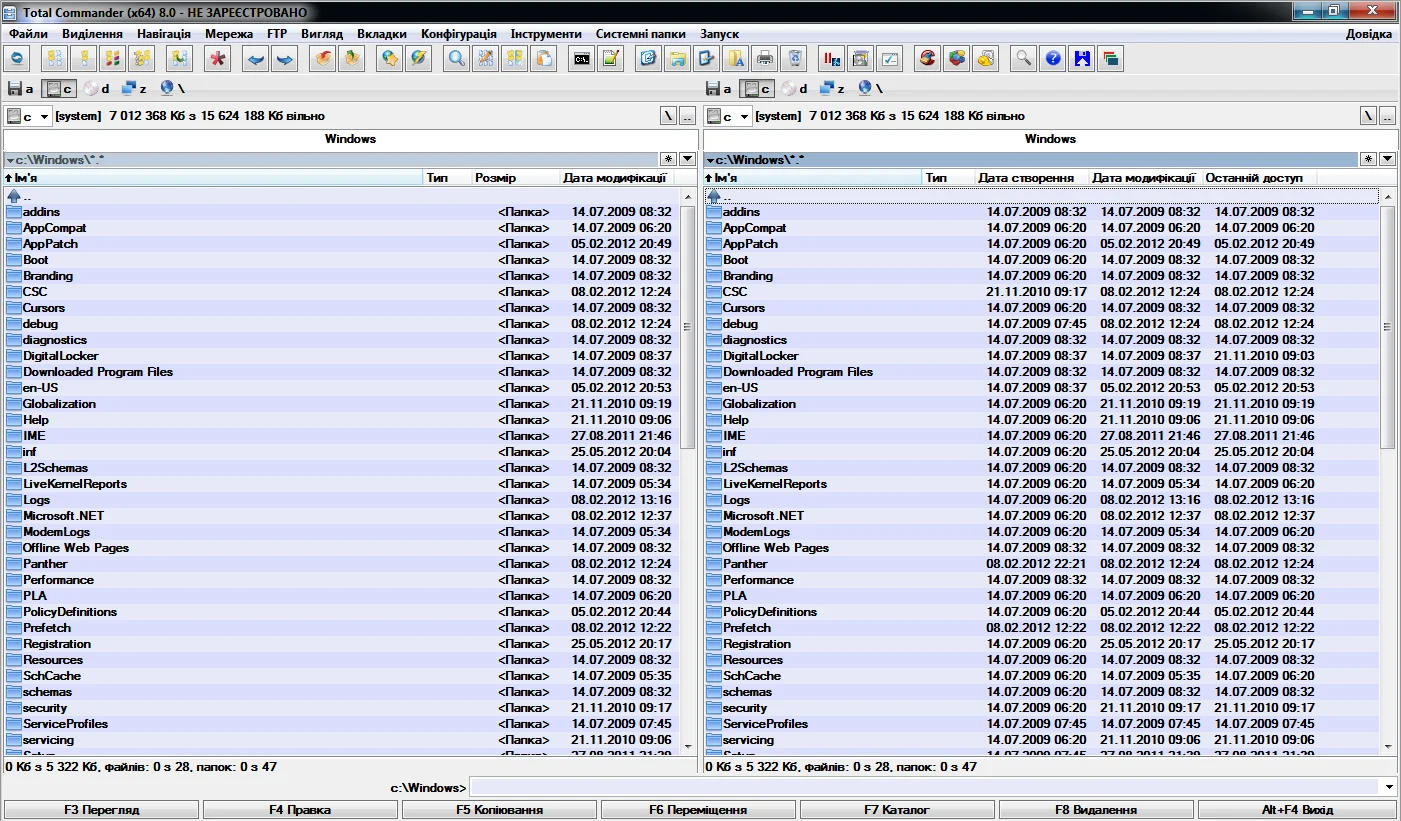Viewport: 1401px width, 821px height.
Task: Open the Довідка menu
Action: point(1368,34)
